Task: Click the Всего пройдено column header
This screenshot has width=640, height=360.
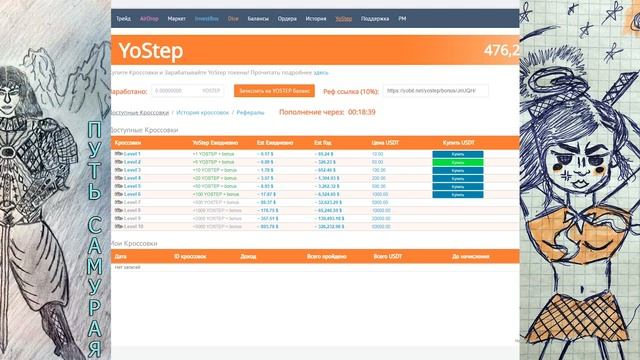Action: click(327, 257)
